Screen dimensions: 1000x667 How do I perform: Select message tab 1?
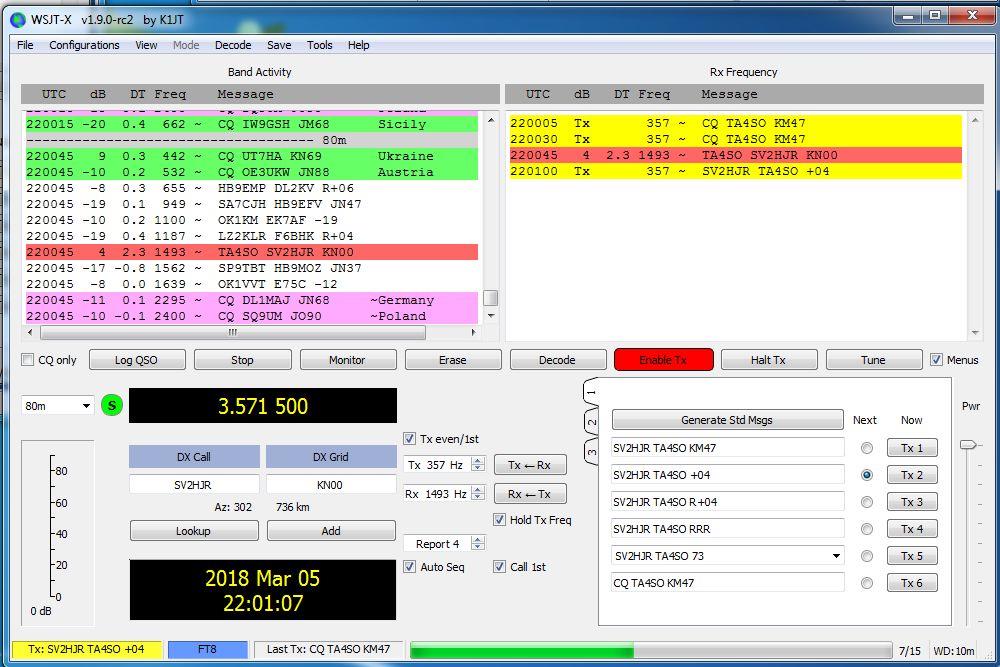coord(591,392)
